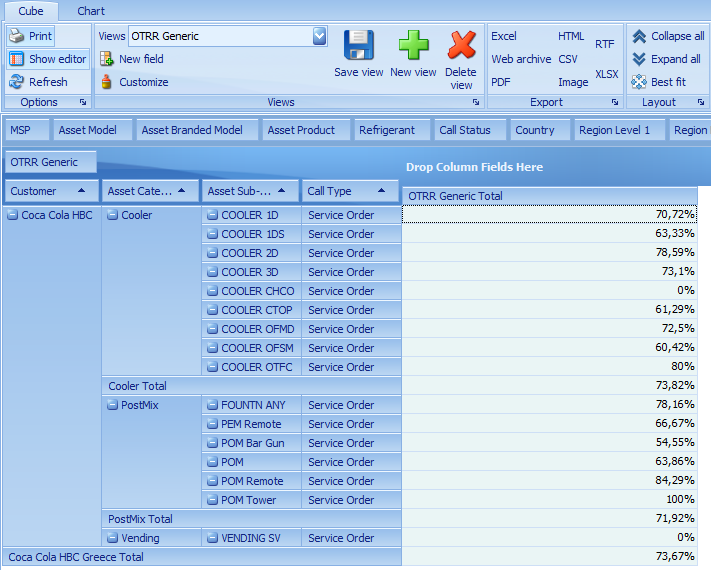Image resolution: width=711 pixels, height=570 pixels.
Task: Click the Country filter field
Action: [540, 130]
